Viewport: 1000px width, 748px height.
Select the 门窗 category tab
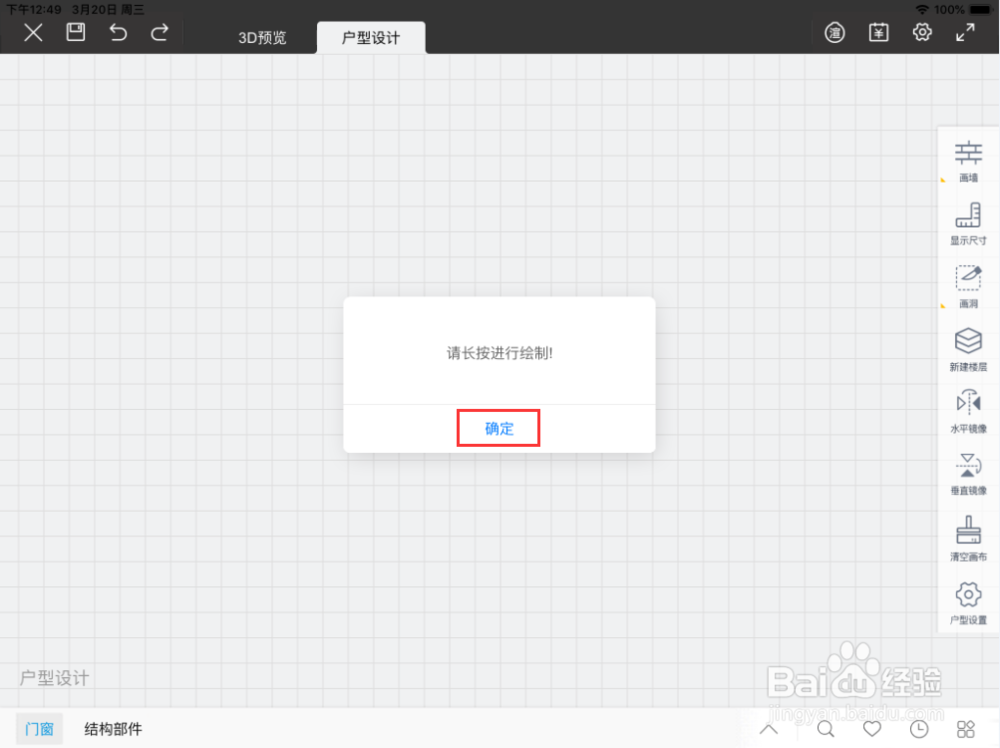(x=39, y=729)
